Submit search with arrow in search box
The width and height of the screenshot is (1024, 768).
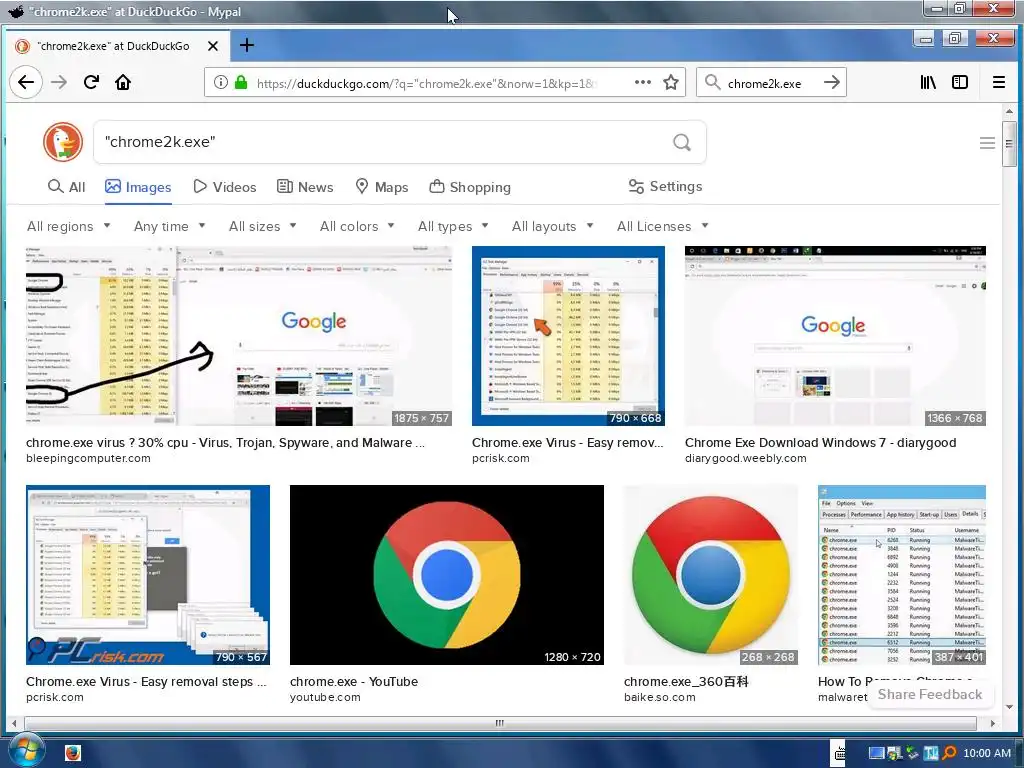tap(831, 82)
